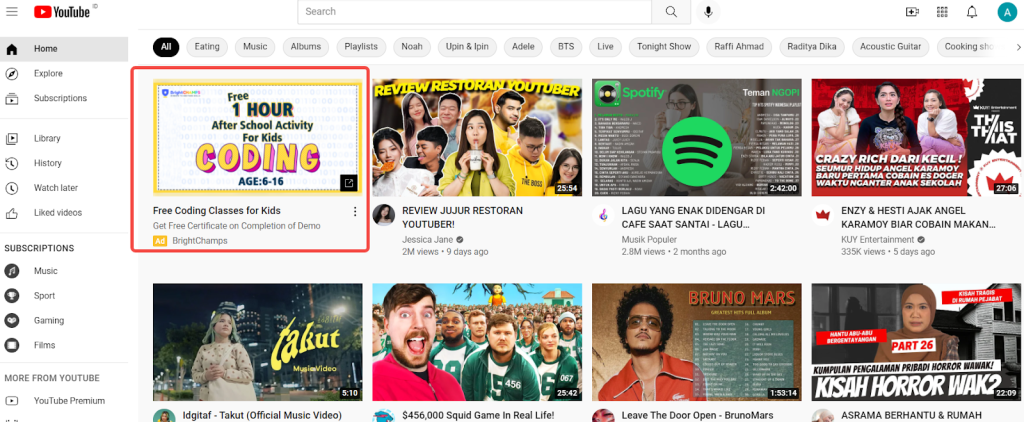
Task: Click into the Search input field
Action: pos(475,12)
